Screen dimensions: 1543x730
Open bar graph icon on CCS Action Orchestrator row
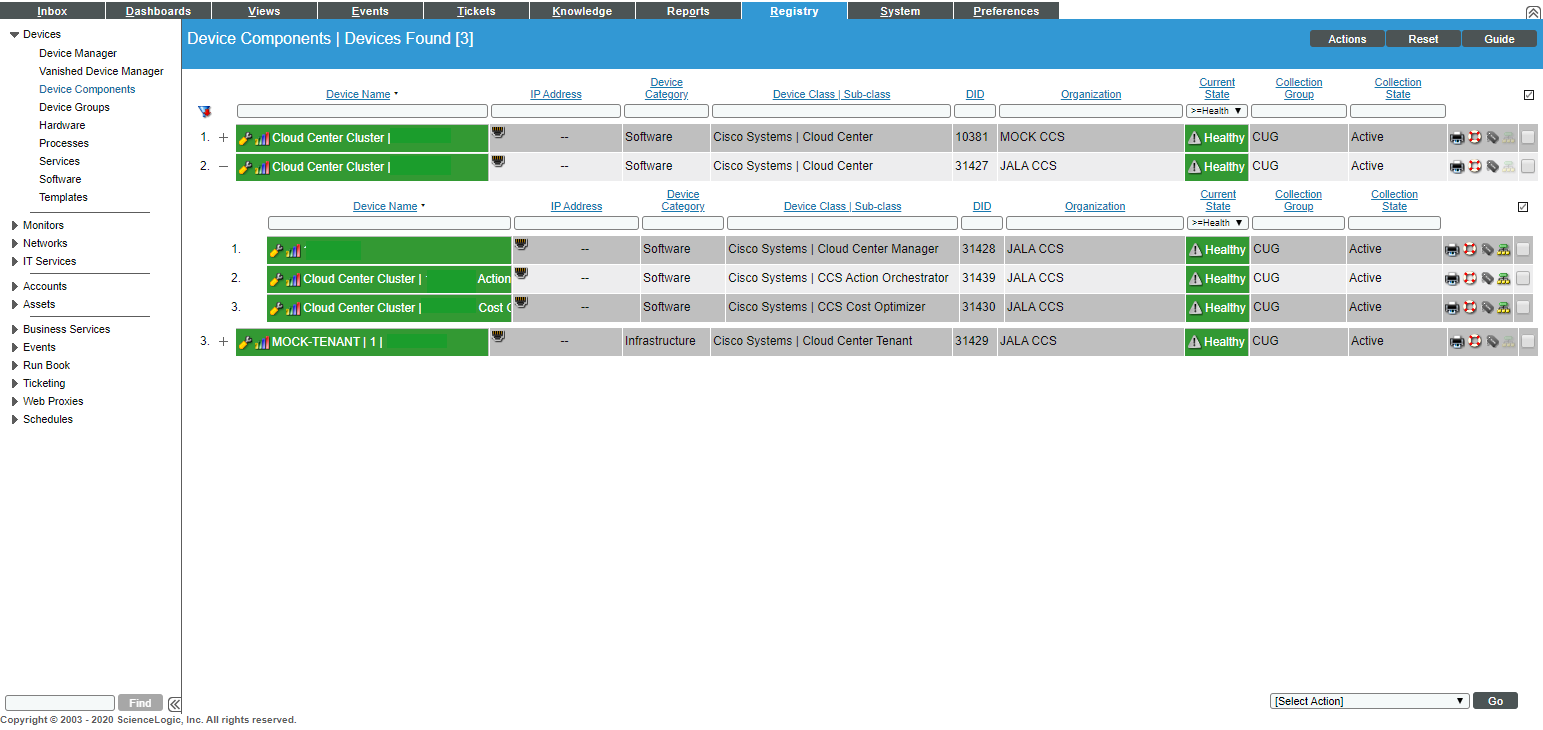293,280
